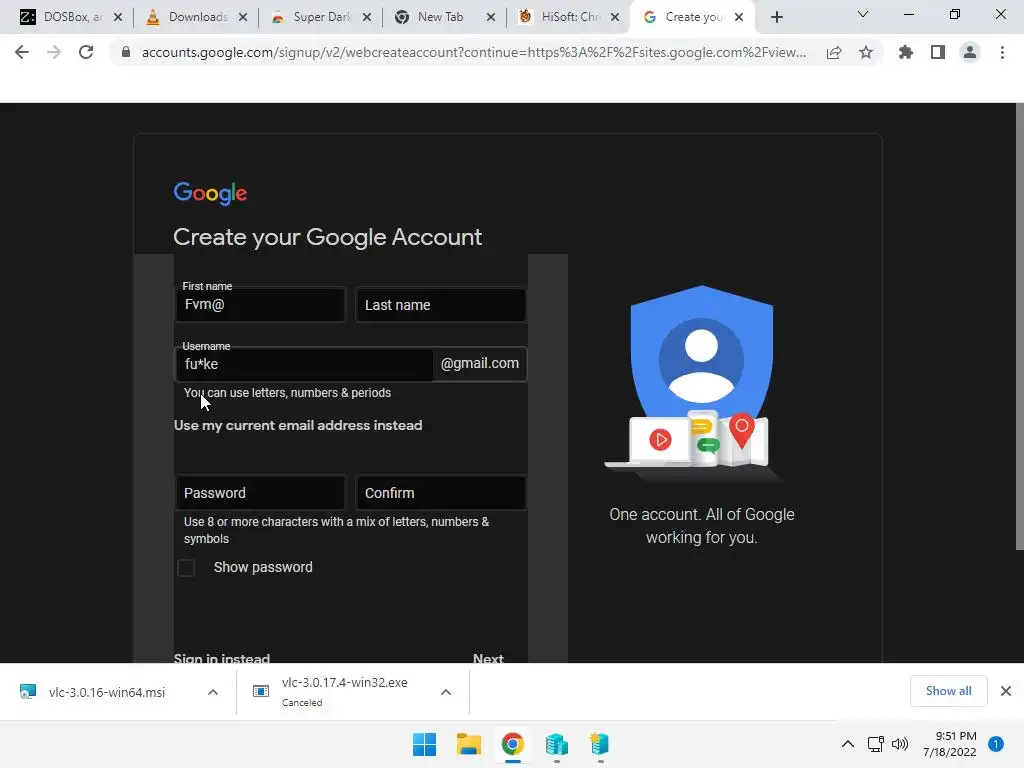
Task: Expand options for vlc-3.0.17.4-win32.exe download
Action: click(x=445, y=692)
